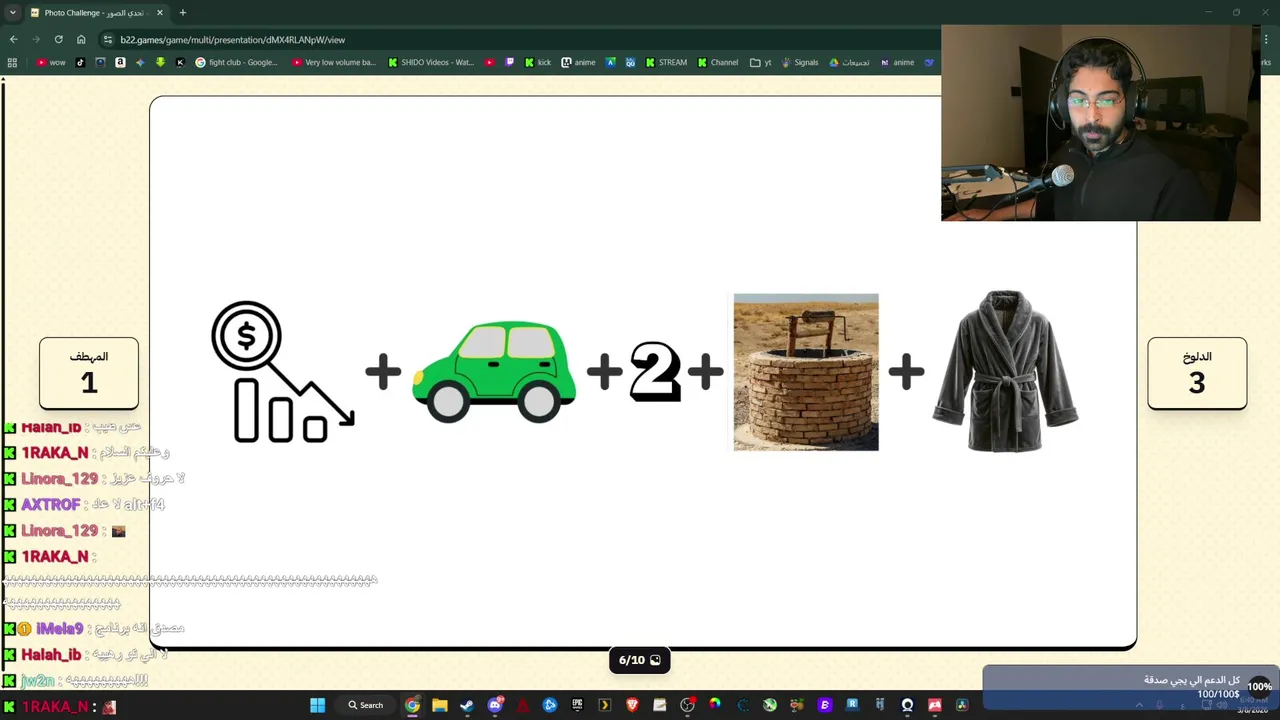The image size is (1280, 720).
Task: Select the brick well clue image
Action: point(806,372)
